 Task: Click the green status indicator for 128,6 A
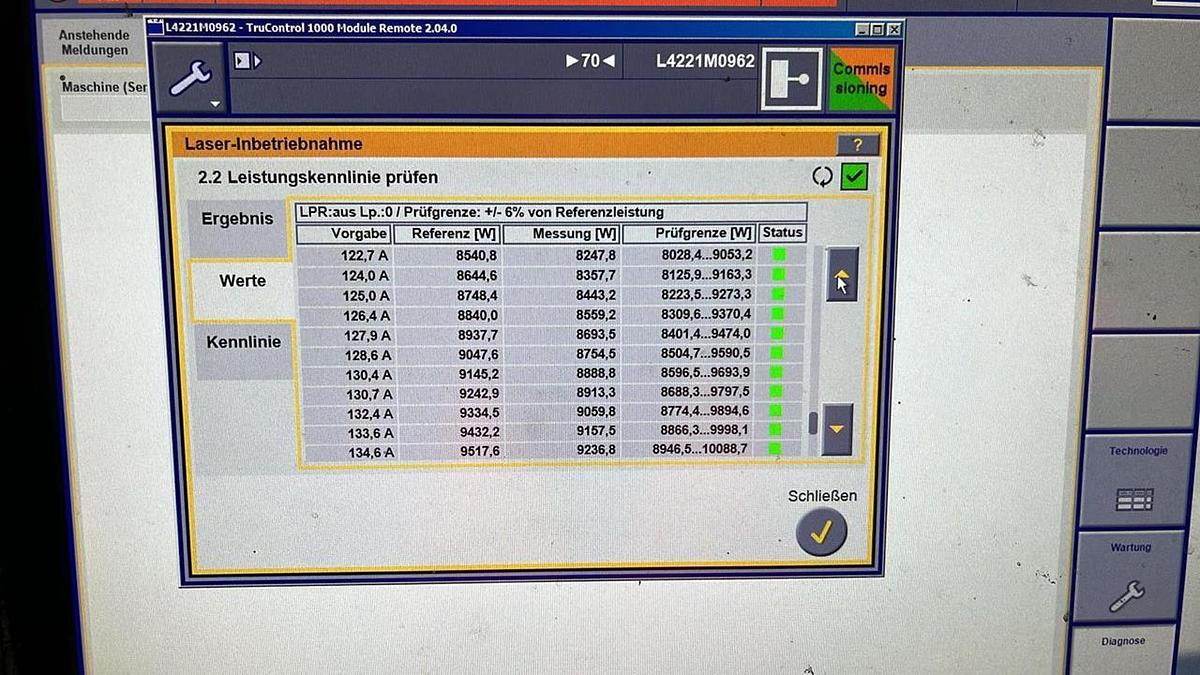pyautogui.click(x=778, y=353)
